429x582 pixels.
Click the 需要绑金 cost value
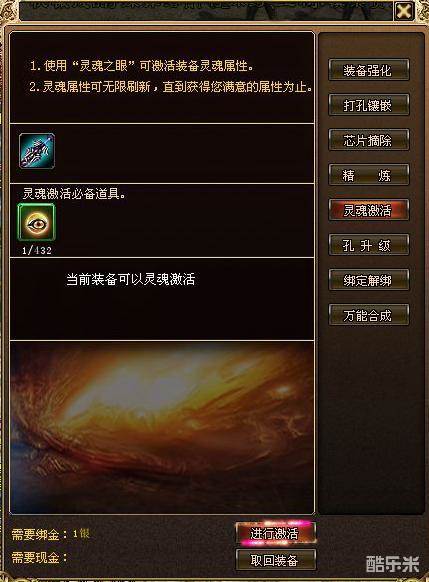click(x=81, y=534)
